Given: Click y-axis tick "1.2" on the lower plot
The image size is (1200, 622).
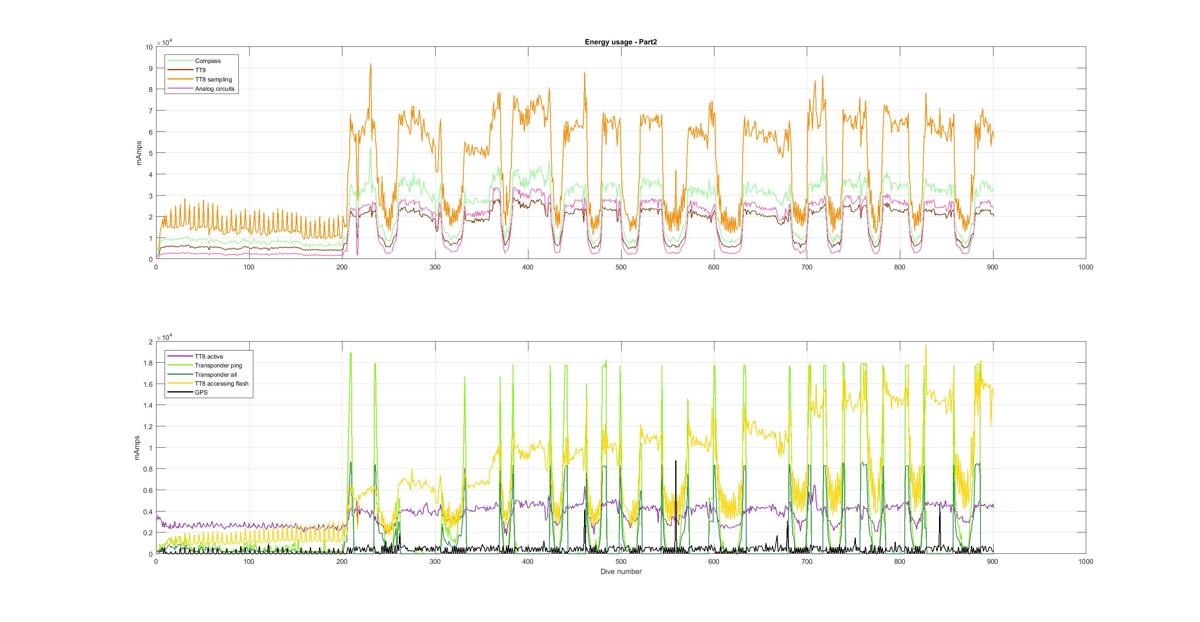Looking at the screenshot, I should click(x=147, y=427).
